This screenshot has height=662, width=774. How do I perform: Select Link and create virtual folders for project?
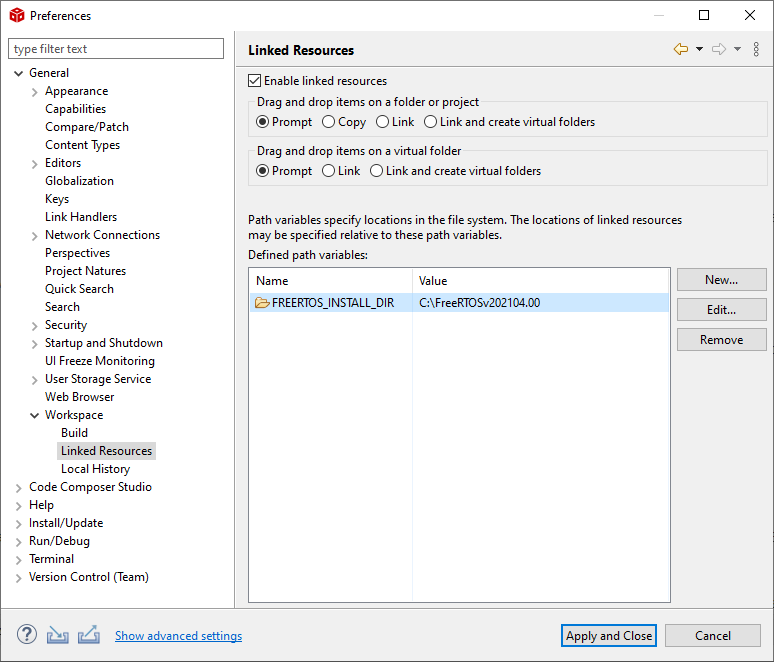(430, 121)
